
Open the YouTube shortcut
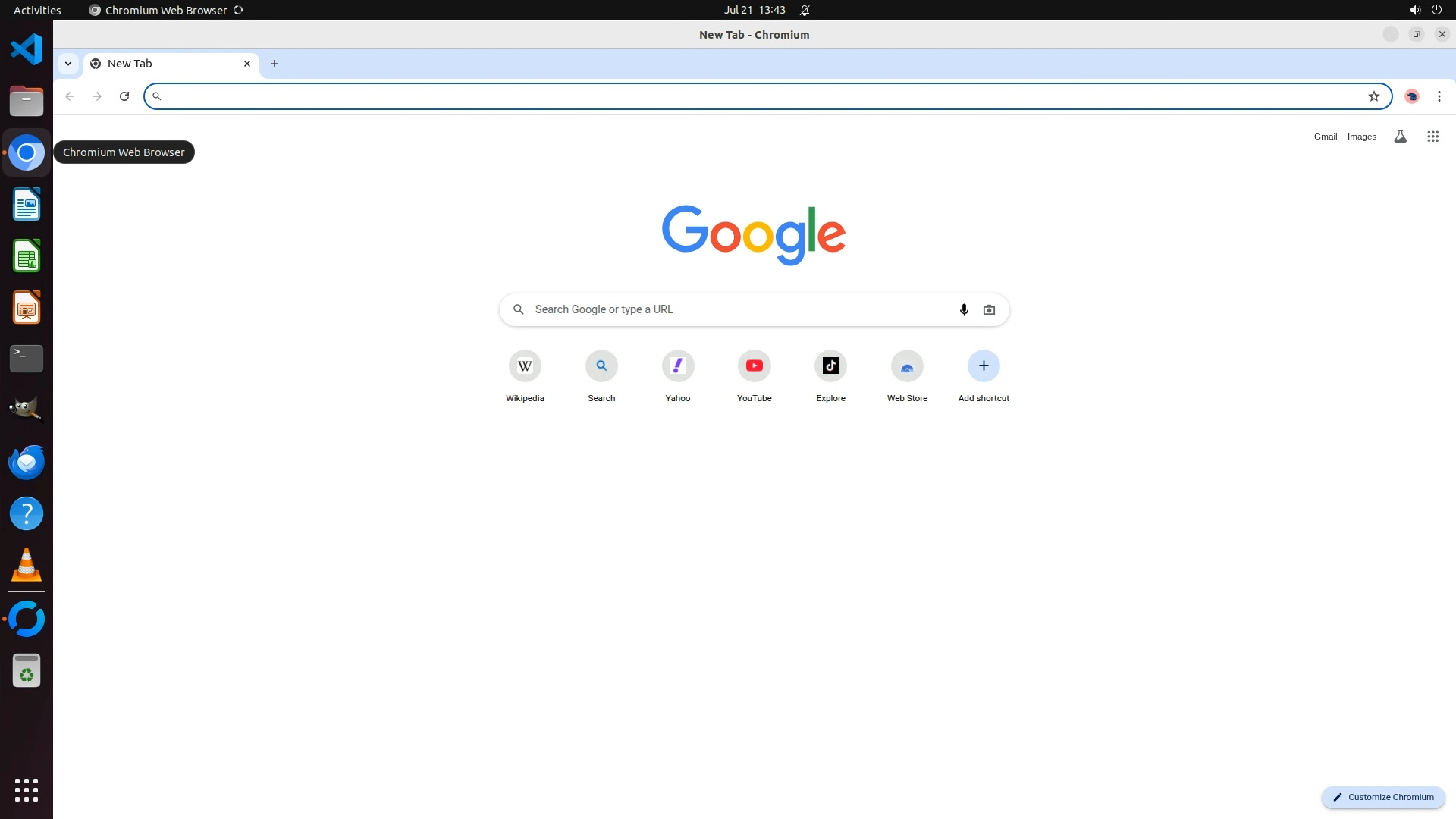point(754,366)
